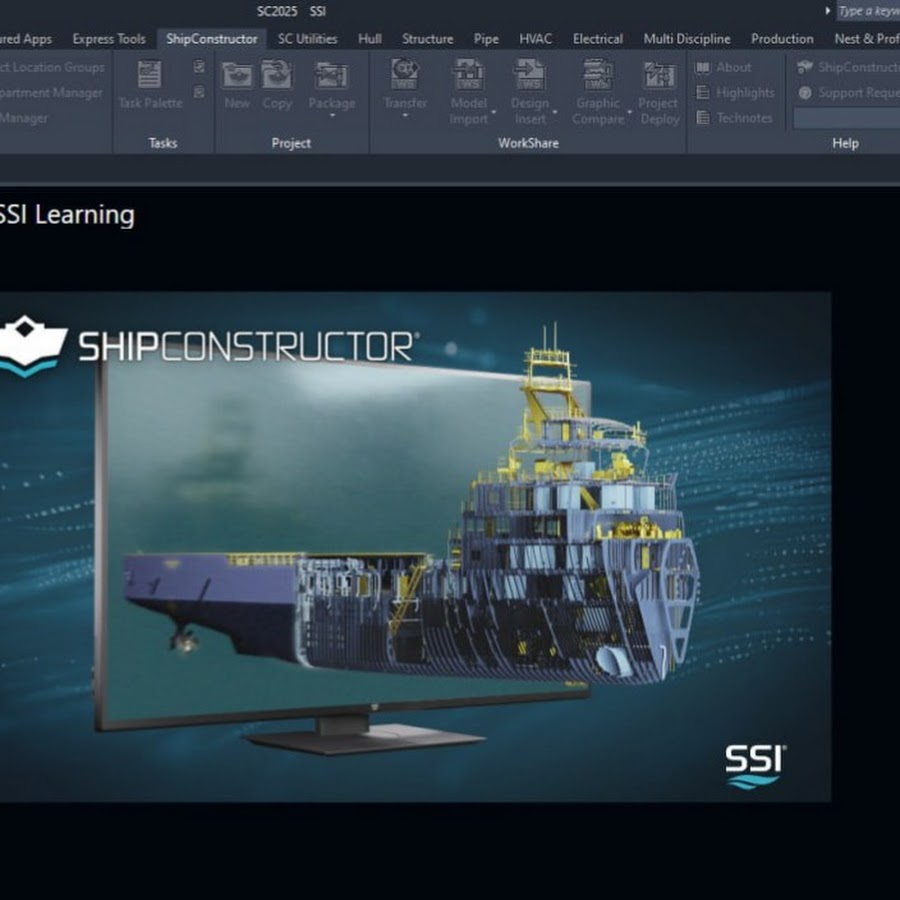Open About in the Help panel
900x900 pixels.
tap(723, 67)
